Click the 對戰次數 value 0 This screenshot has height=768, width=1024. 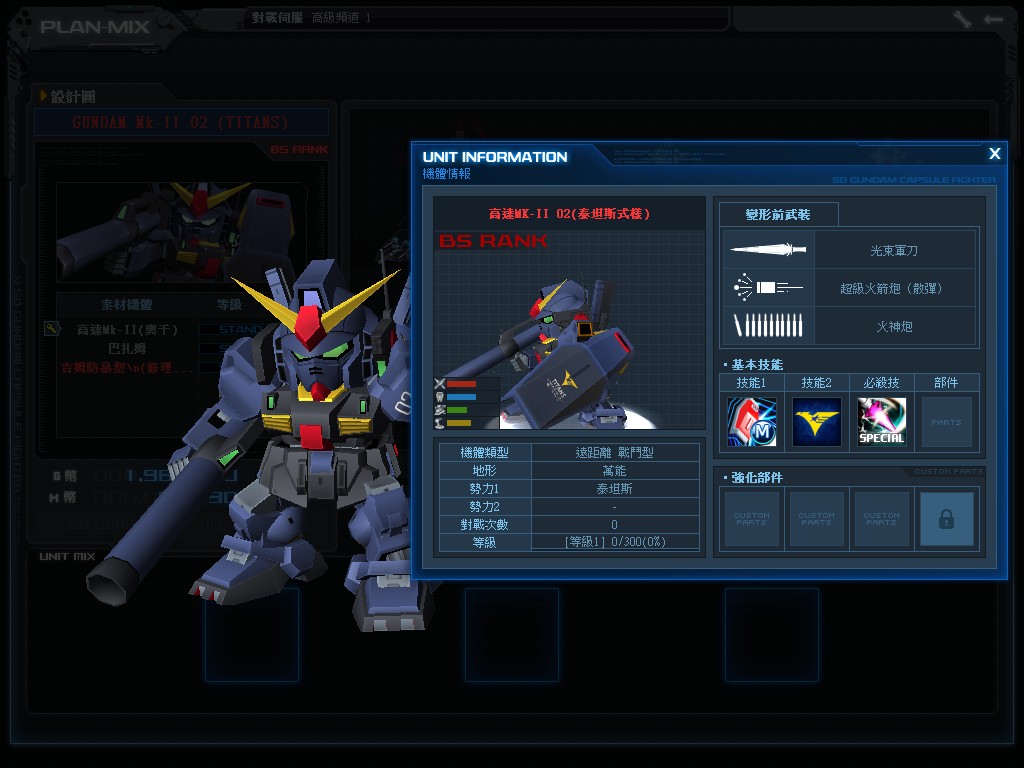click(x=615, y=524)
